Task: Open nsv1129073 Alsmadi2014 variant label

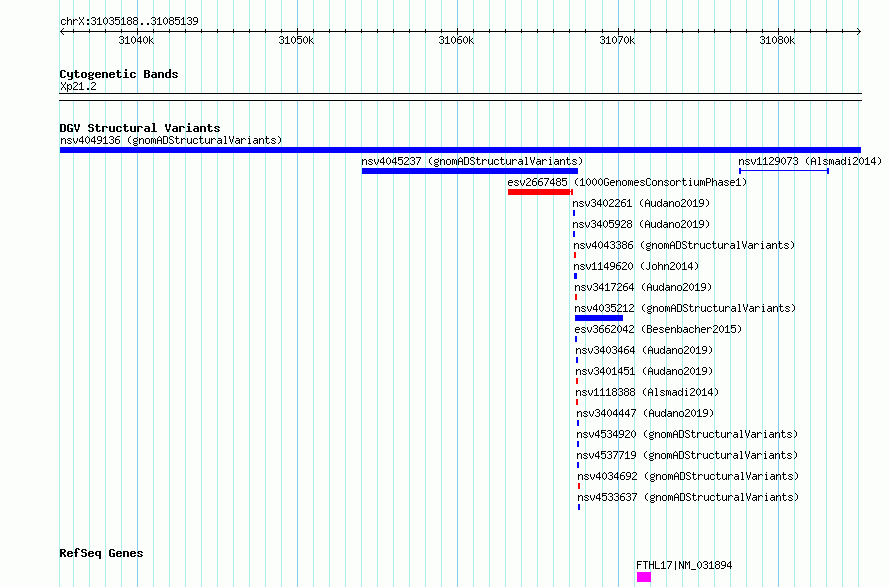Action: click(x=810, y=161)
